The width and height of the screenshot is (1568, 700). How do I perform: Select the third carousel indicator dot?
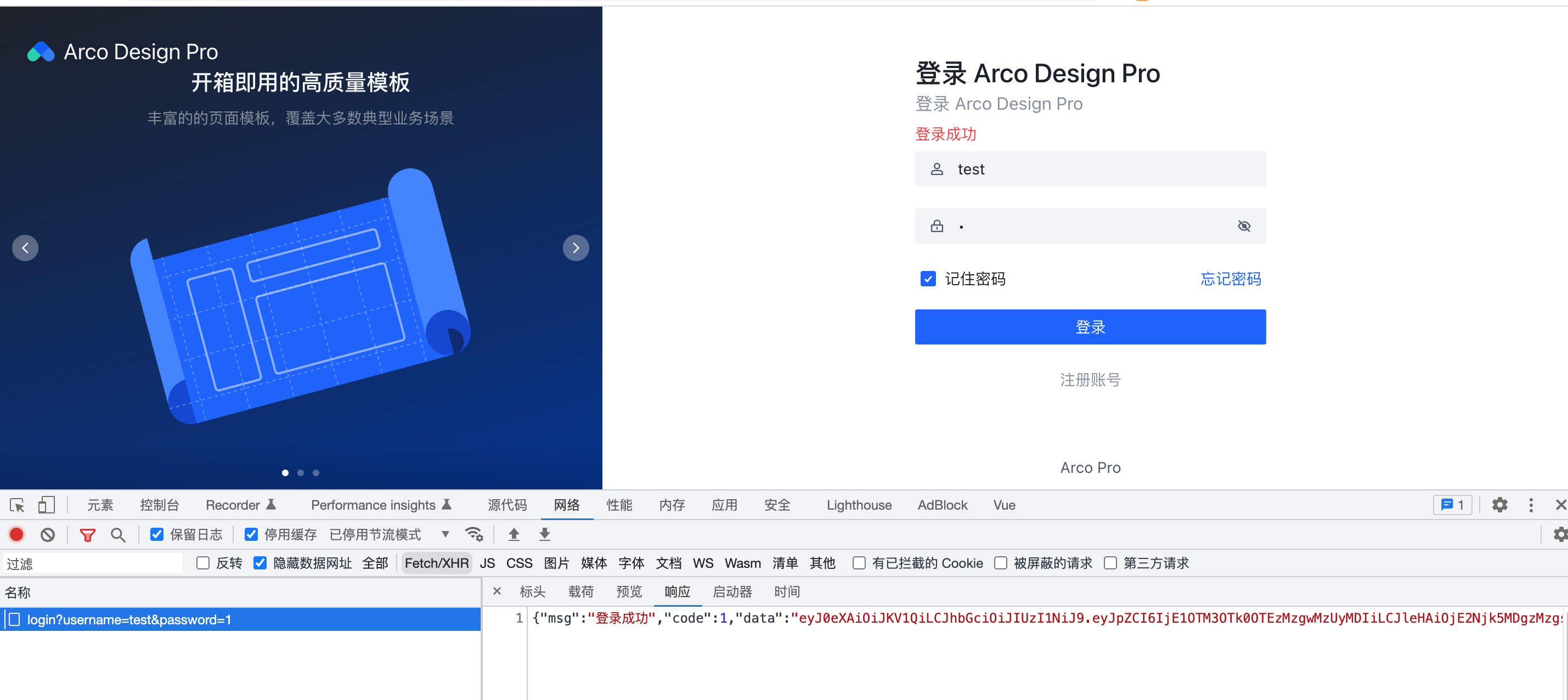316,473
